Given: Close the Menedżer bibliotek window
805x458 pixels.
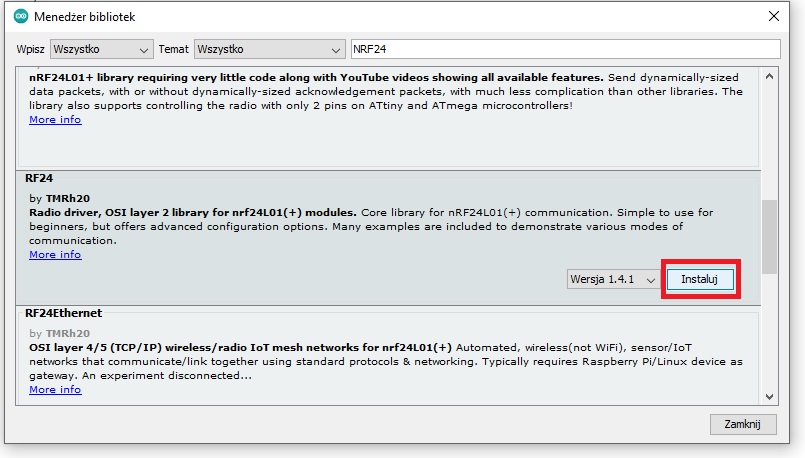Looking at the screenshot, I should tap(773, 17).
